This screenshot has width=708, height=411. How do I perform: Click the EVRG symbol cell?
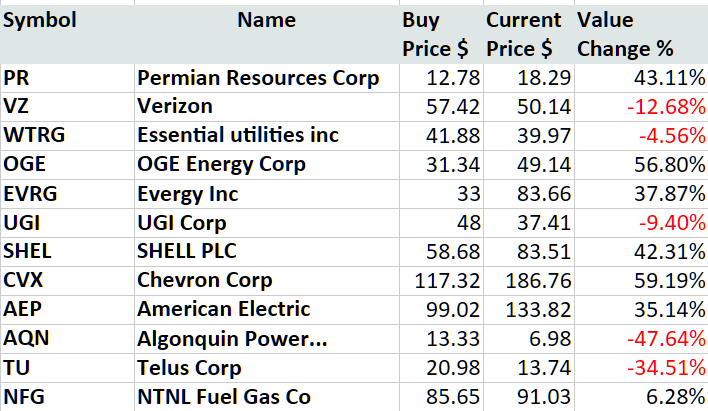coord(27,193)
